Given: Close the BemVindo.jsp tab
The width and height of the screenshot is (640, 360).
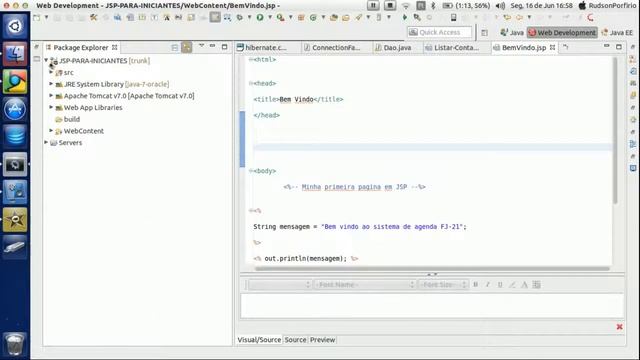Looking at the screenshot, I should (x=553, y=47).
